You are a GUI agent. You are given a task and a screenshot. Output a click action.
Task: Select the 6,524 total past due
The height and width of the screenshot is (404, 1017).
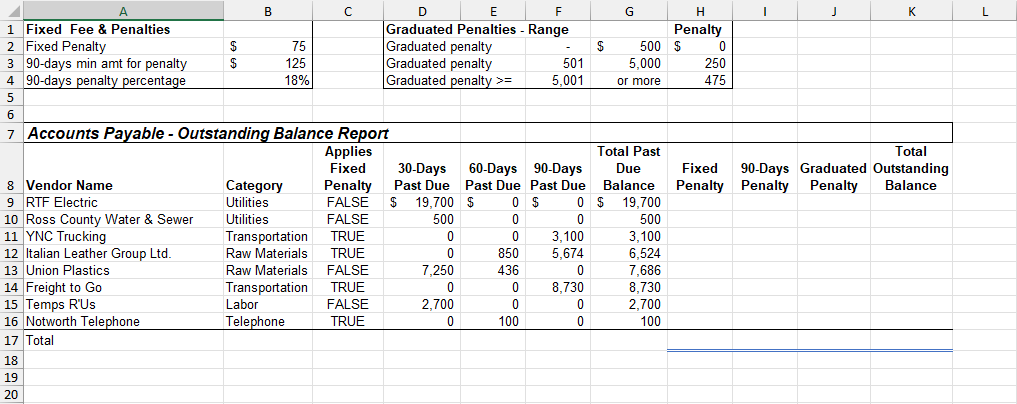pos(628,253)
